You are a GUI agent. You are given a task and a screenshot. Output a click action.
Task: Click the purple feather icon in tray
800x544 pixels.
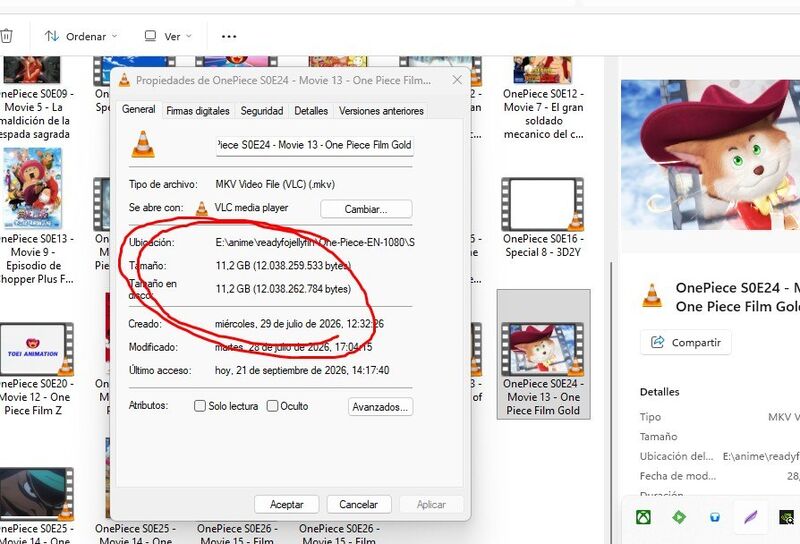pyautogui.click(x=751, y=517)
